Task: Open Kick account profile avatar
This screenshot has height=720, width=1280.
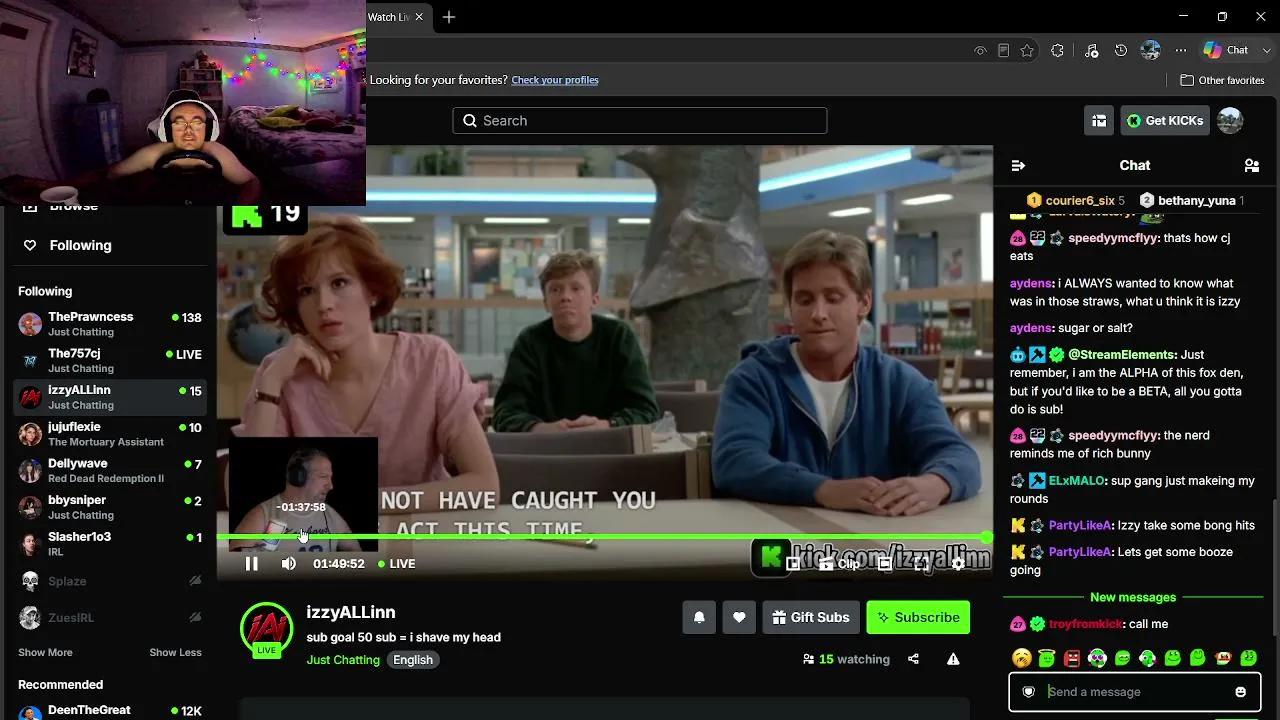Action: [x=1230, y=121]
